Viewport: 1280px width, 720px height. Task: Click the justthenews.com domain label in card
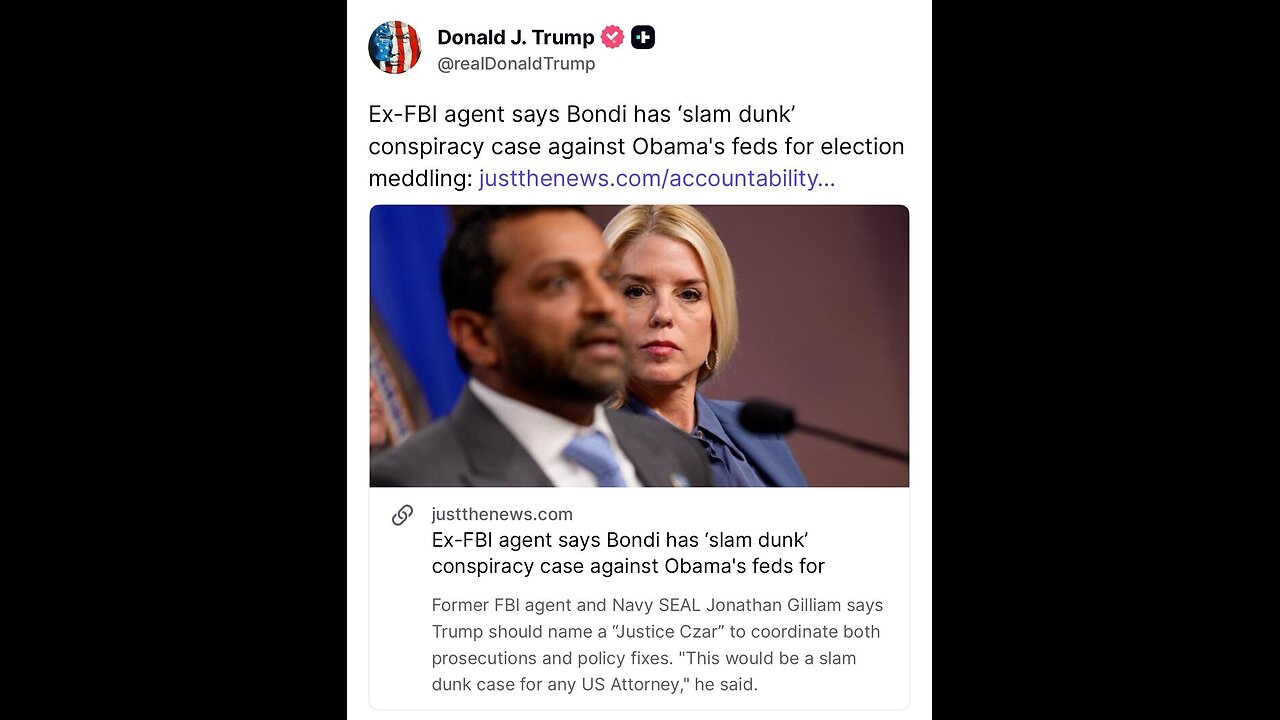tap(502, 514)
